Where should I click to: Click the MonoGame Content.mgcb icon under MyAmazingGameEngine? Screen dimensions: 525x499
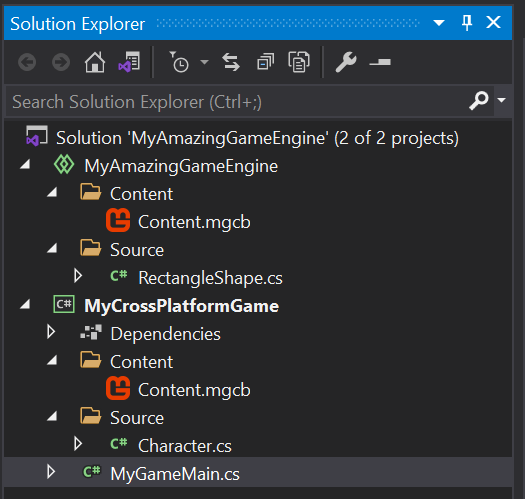(x=118, y=220)
